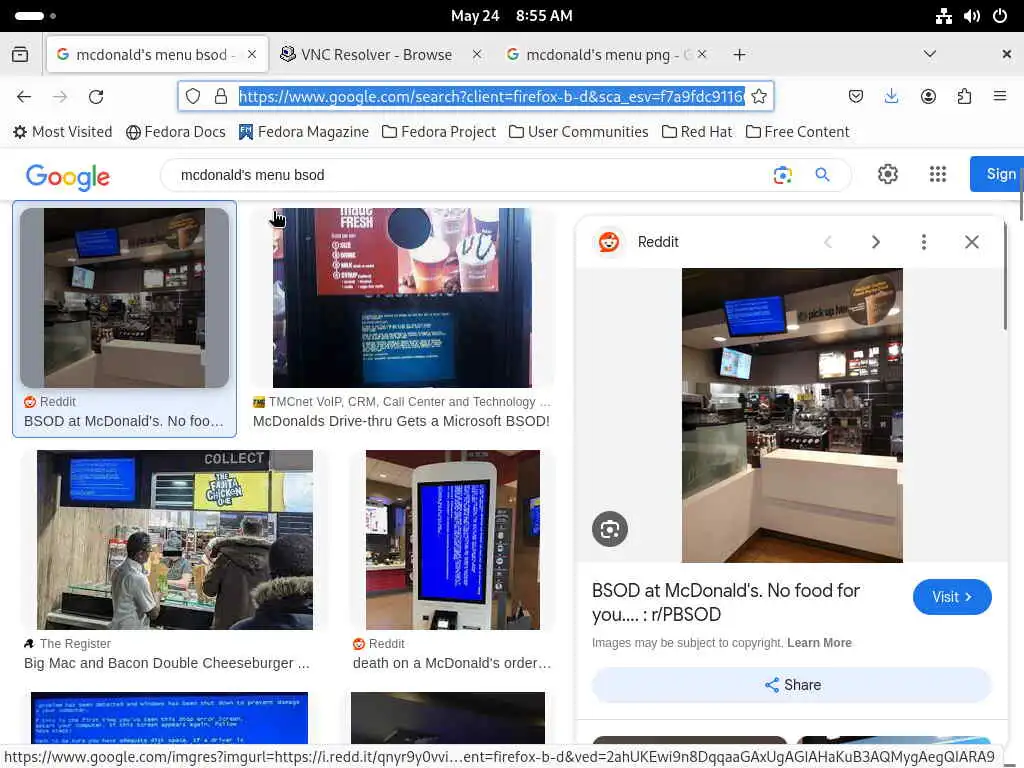Open Google quick settings gear
1024x768 pixels.
pos(888,174)
